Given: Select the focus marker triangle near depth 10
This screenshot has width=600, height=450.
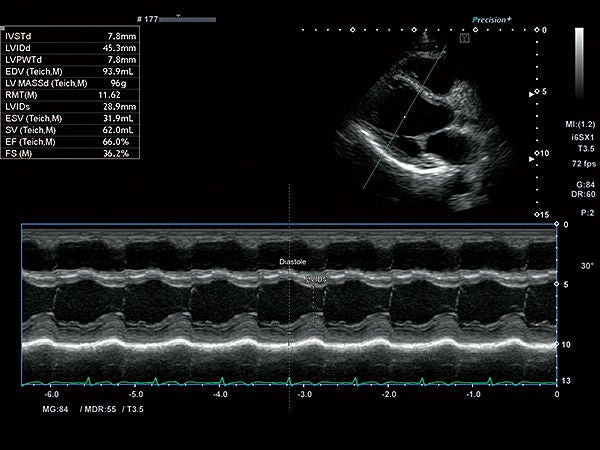Looking at the screenshot, I should point(531,159).
